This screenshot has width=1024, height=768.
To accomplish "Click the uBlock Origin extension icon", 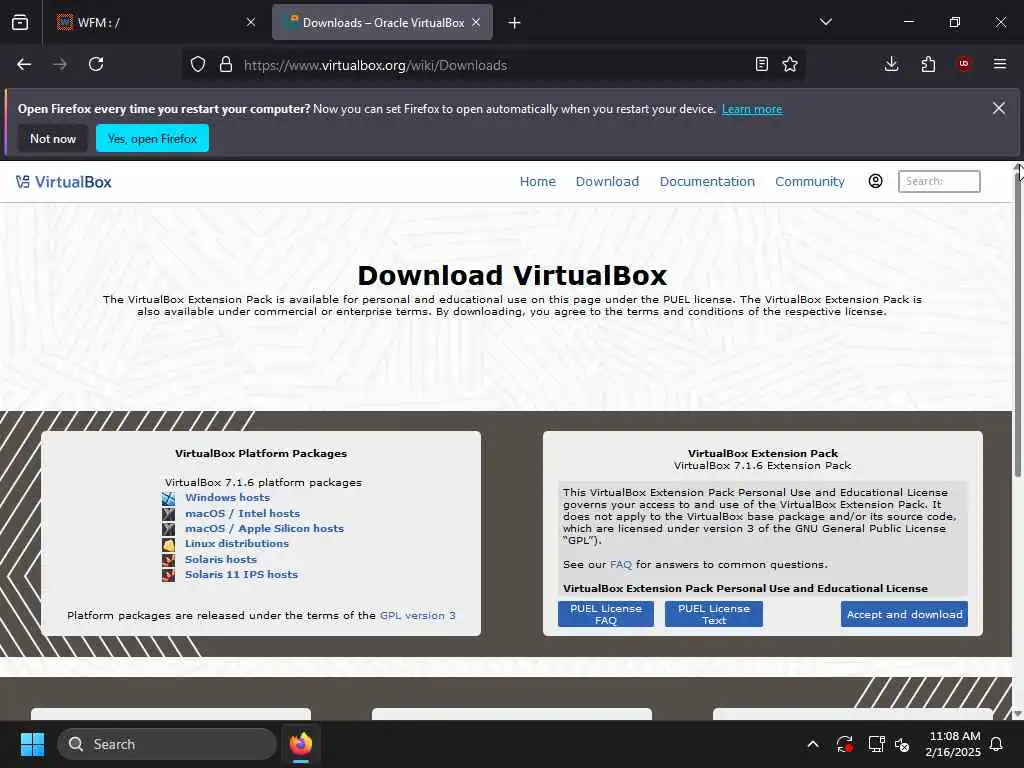I will coord(964,64).
